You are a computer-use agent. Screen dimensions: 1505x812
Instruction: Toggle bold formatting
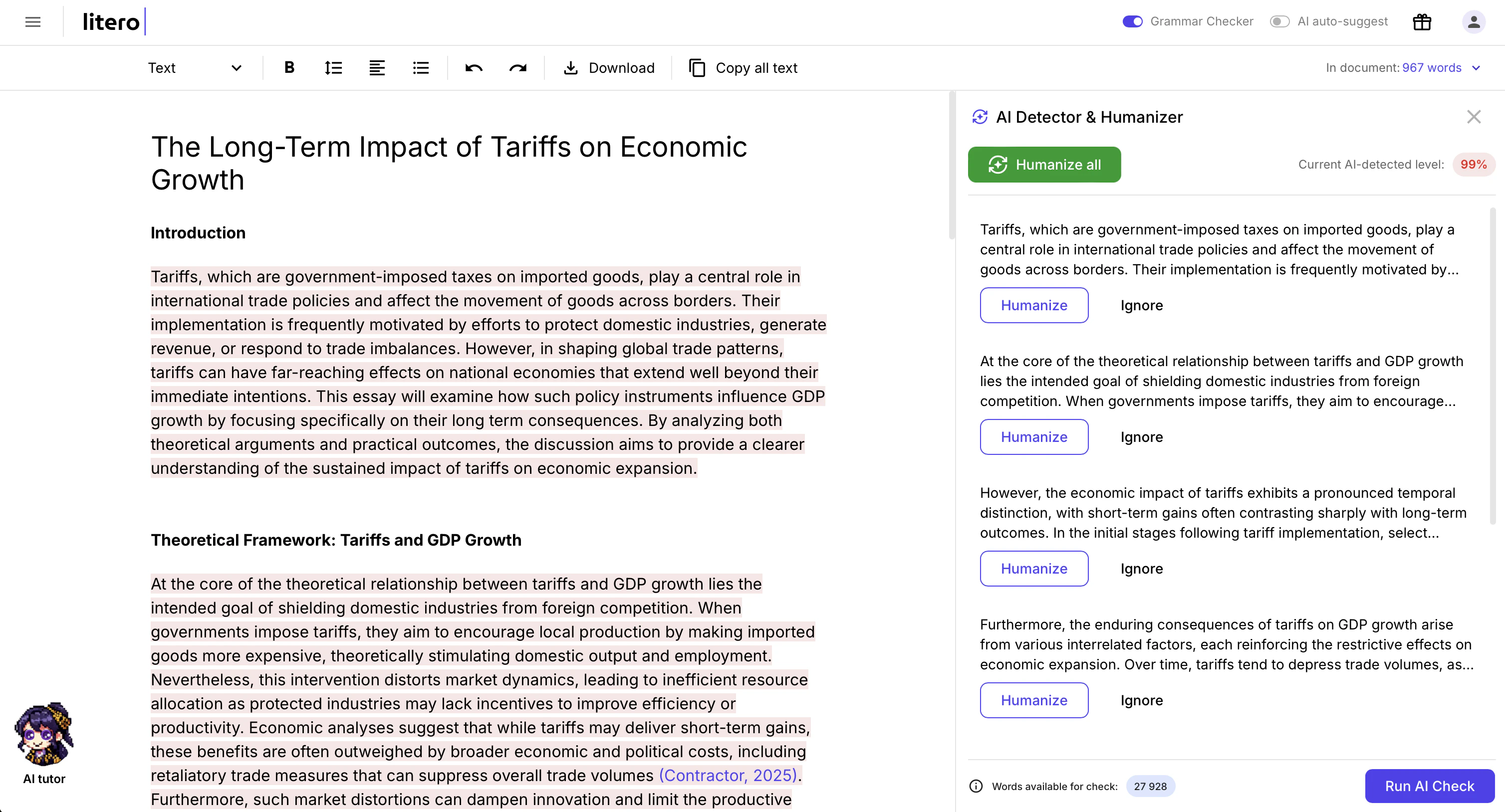[x=289, y=68]
